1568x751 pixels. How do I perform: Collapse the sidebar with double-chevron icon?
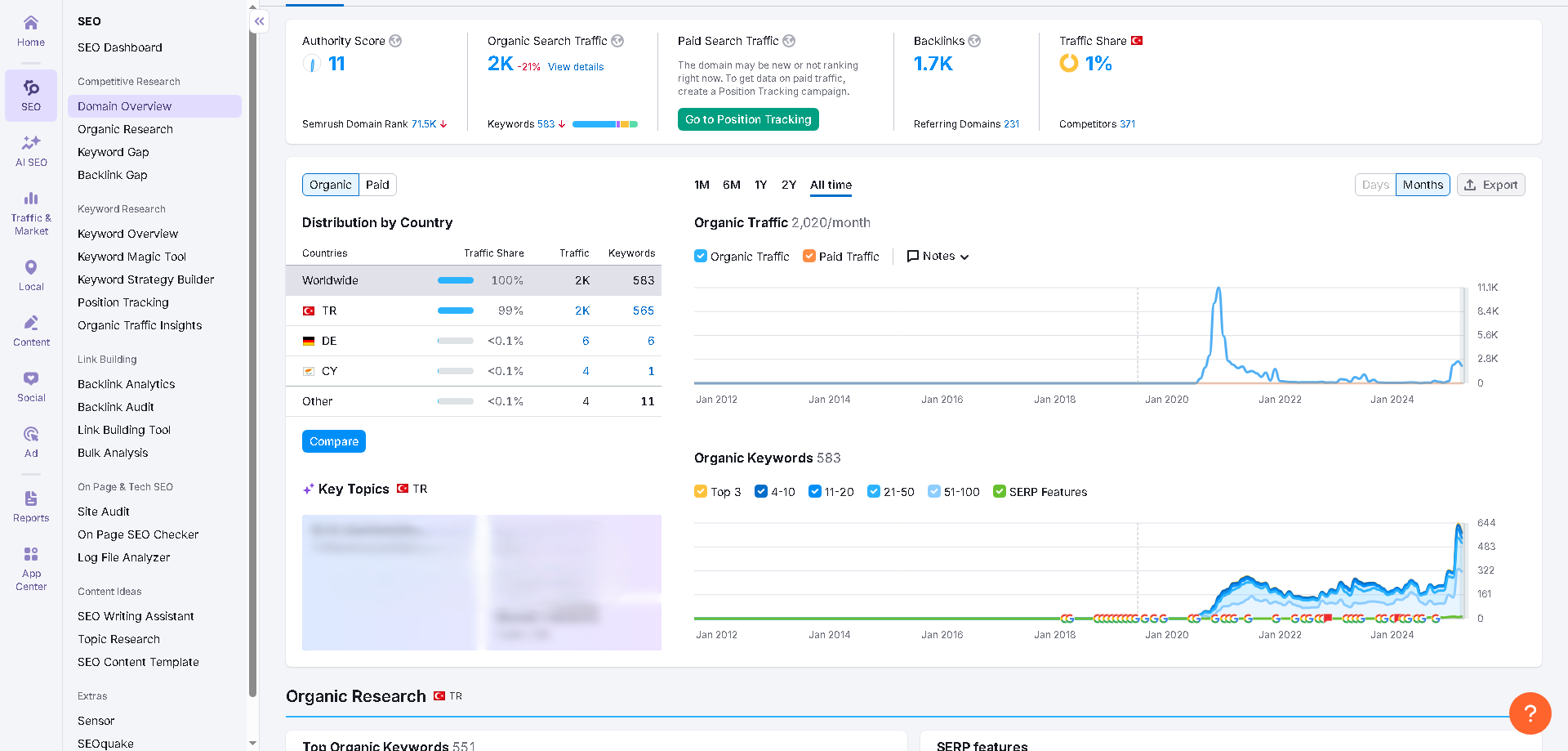(259, 21)
